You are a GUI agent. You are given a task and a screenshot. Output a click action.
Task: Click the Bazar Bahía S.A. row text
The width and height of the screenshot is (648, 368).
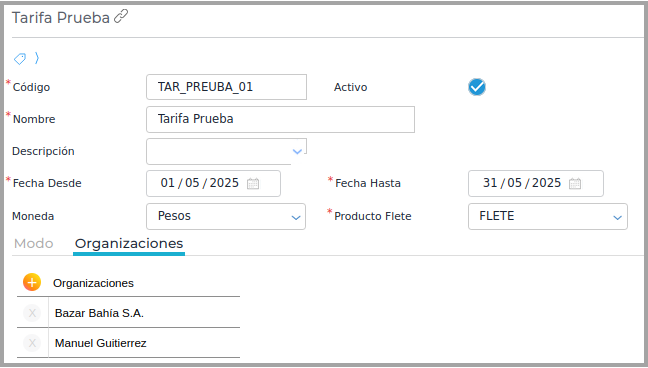point(99,313)
